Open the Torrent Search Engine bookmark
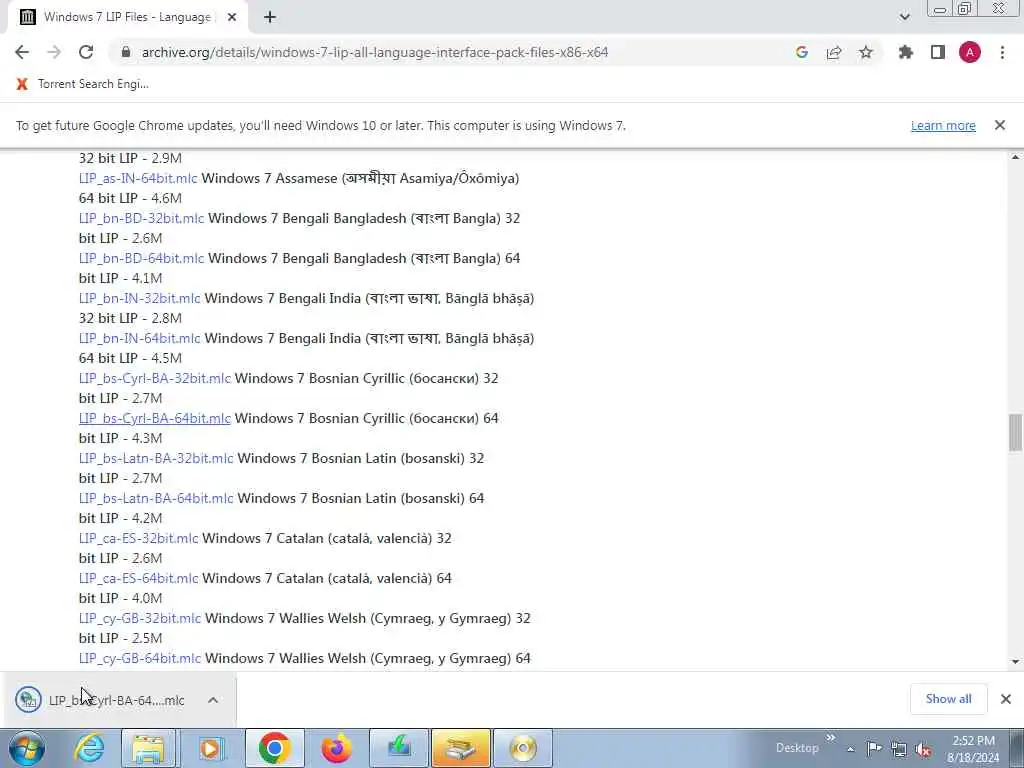This screenshot has height=768, width=1024. pos(83,84)
